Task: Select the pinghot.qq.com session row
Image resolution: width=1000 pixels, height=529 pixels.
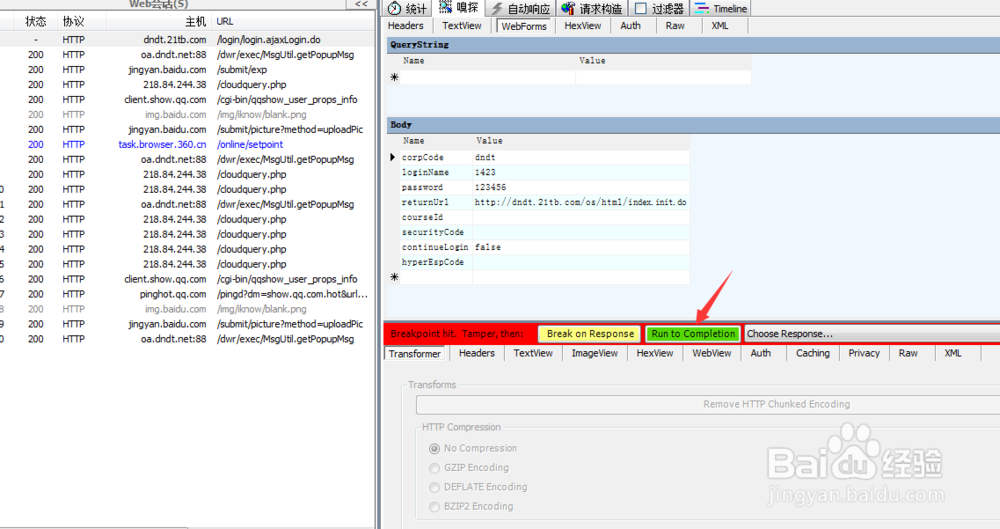Action: (188, 294)
